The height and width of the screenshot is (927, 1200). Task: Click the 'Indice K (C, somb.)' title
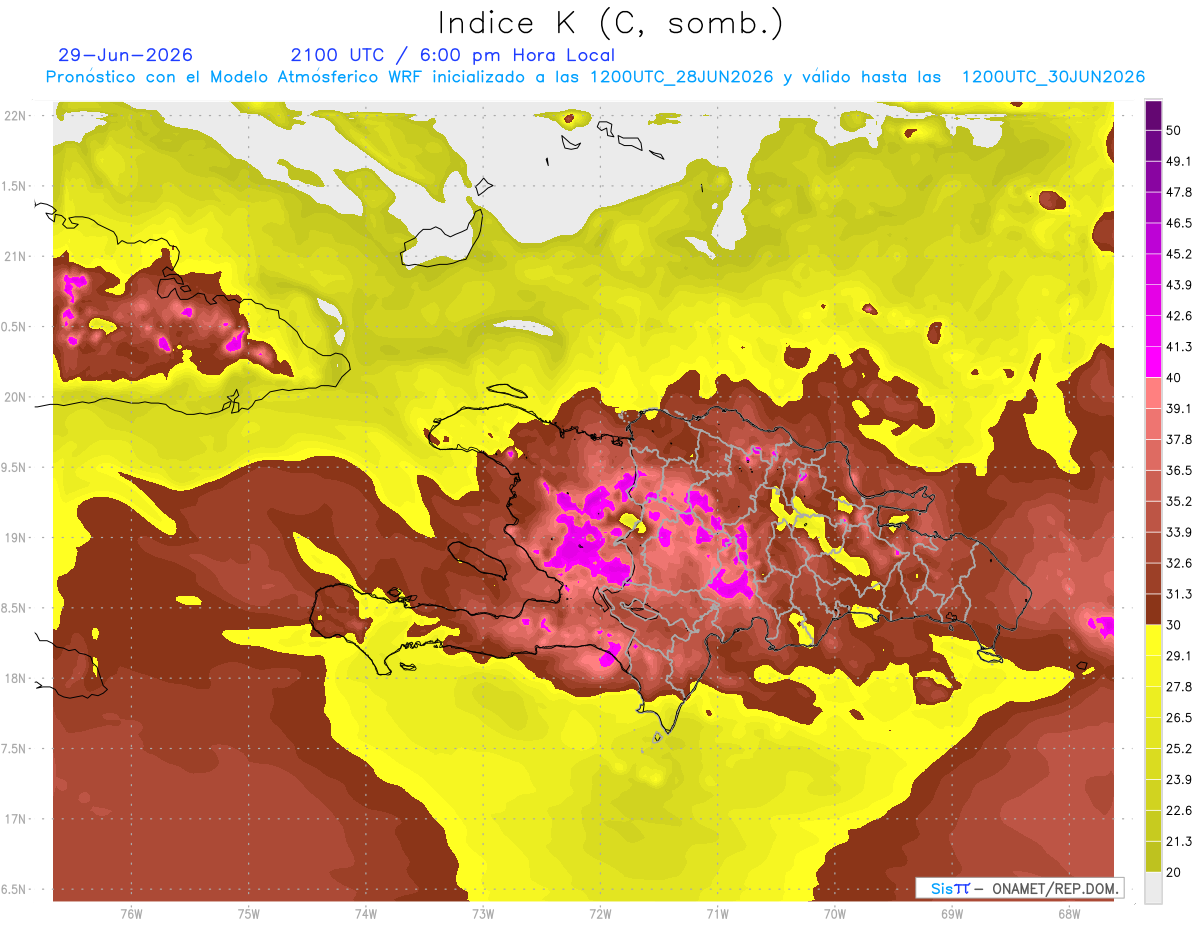pos(610,23)
